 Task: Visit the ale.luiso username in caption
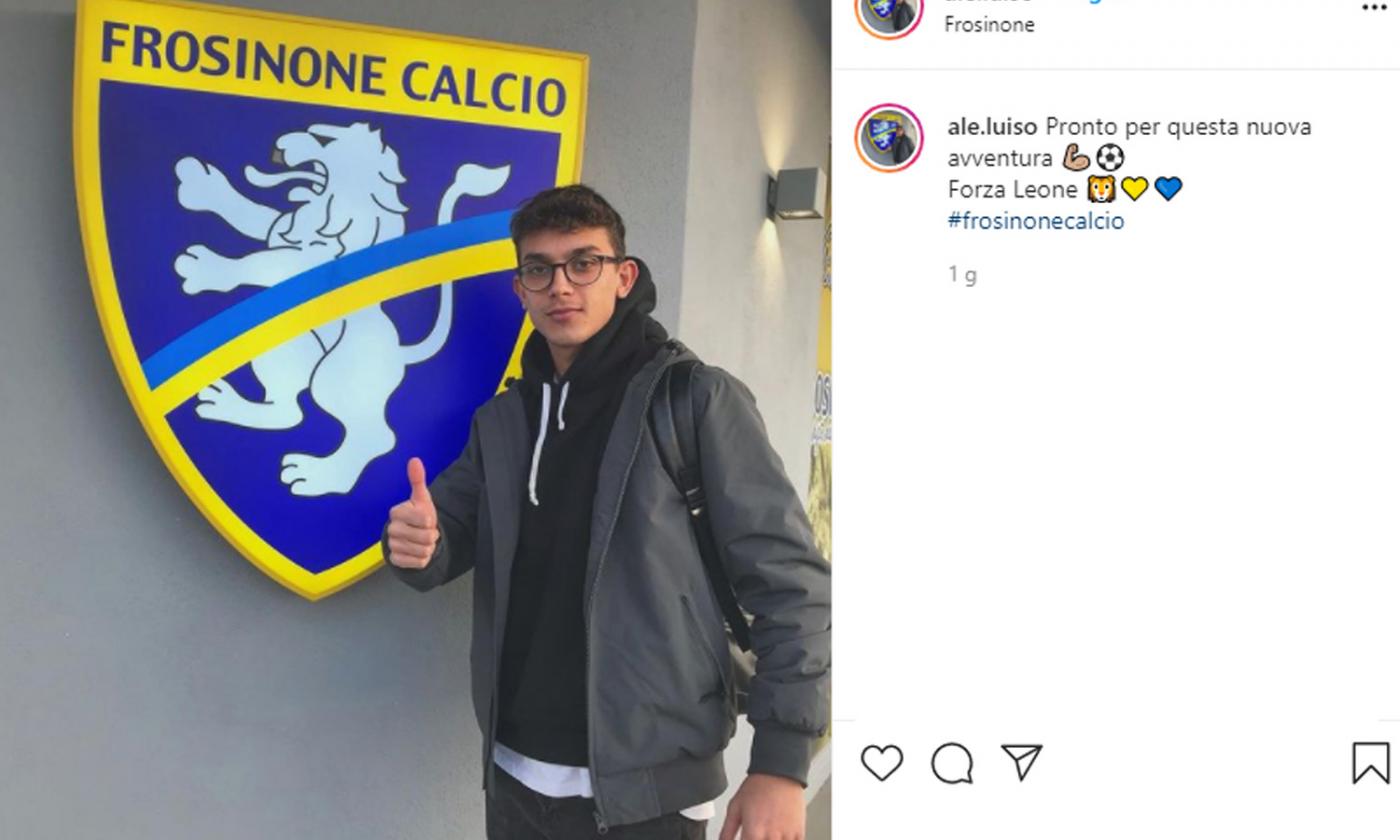[x=992, y=127]
